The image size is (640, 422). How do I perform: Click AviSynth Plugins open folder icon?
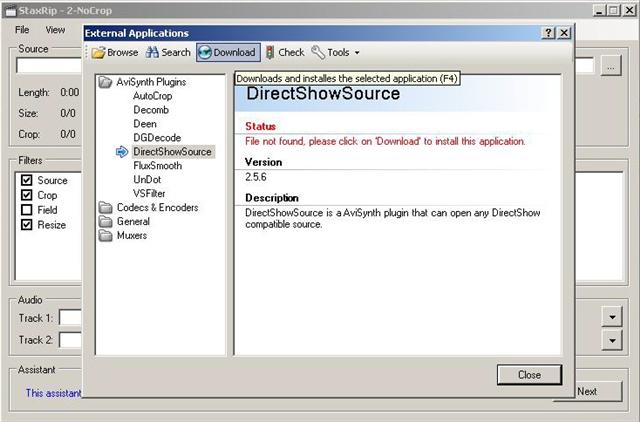[105, 82]
